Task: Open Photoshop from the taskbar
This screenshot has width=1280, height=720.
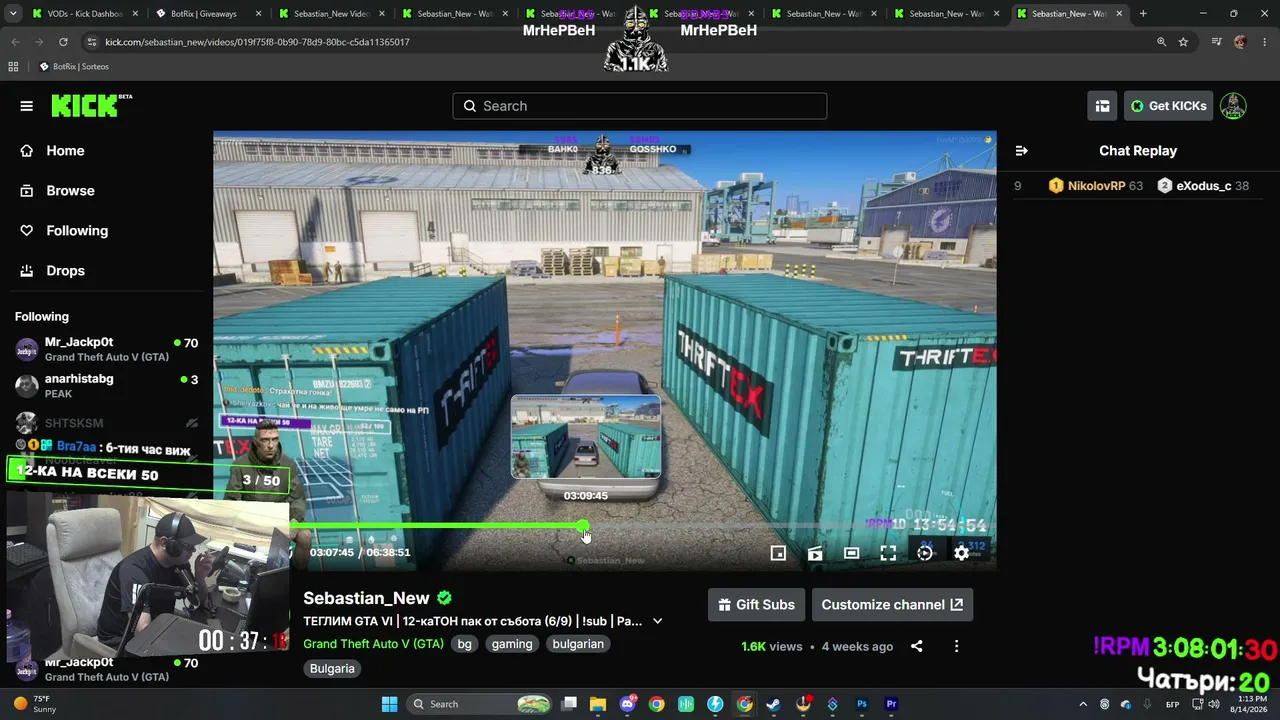Action: [x=862, y=704]
